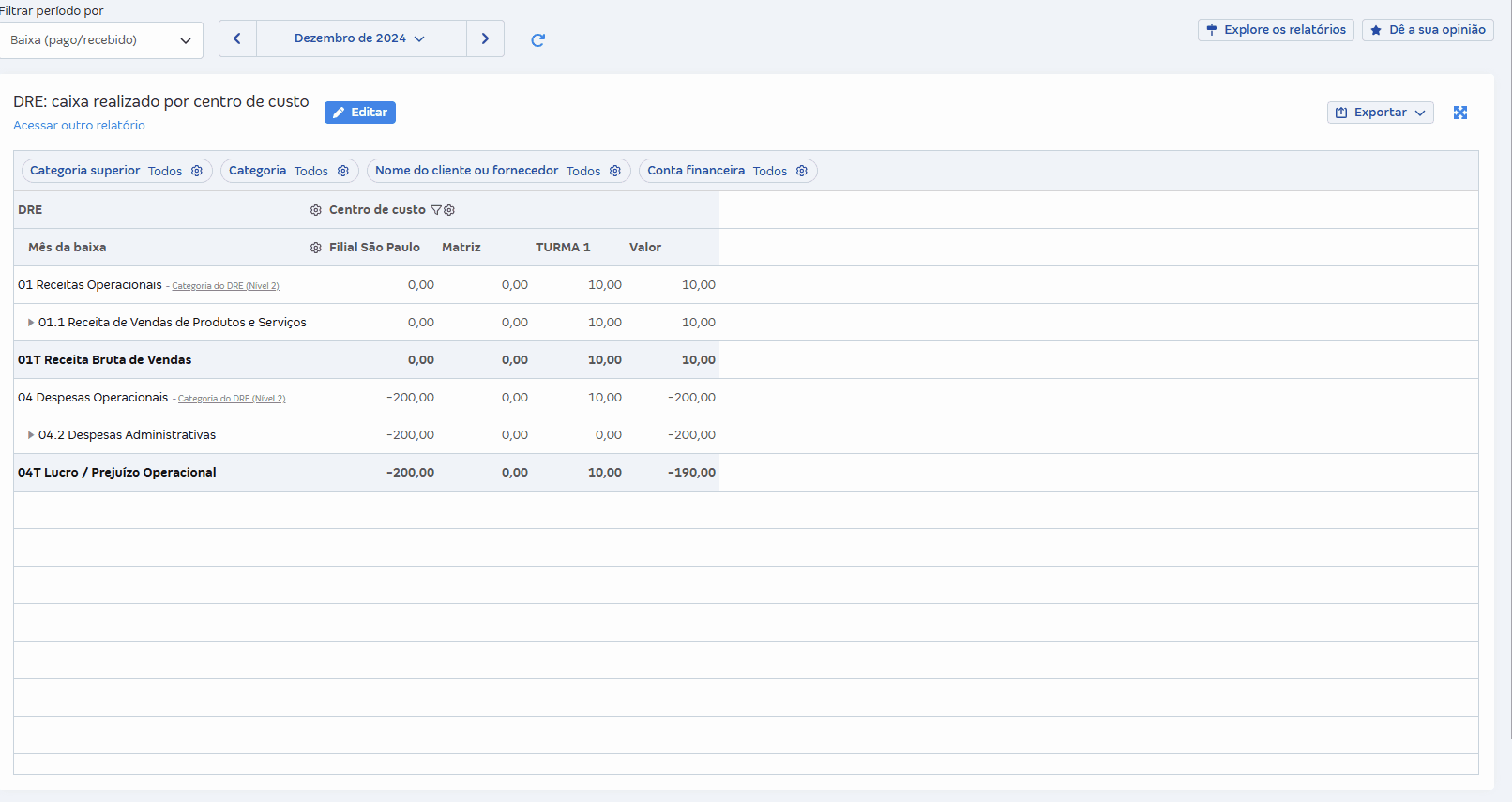Click the refresh report icon
Viewport: 1512px width, 802px height.
click(x=537, y=39)
